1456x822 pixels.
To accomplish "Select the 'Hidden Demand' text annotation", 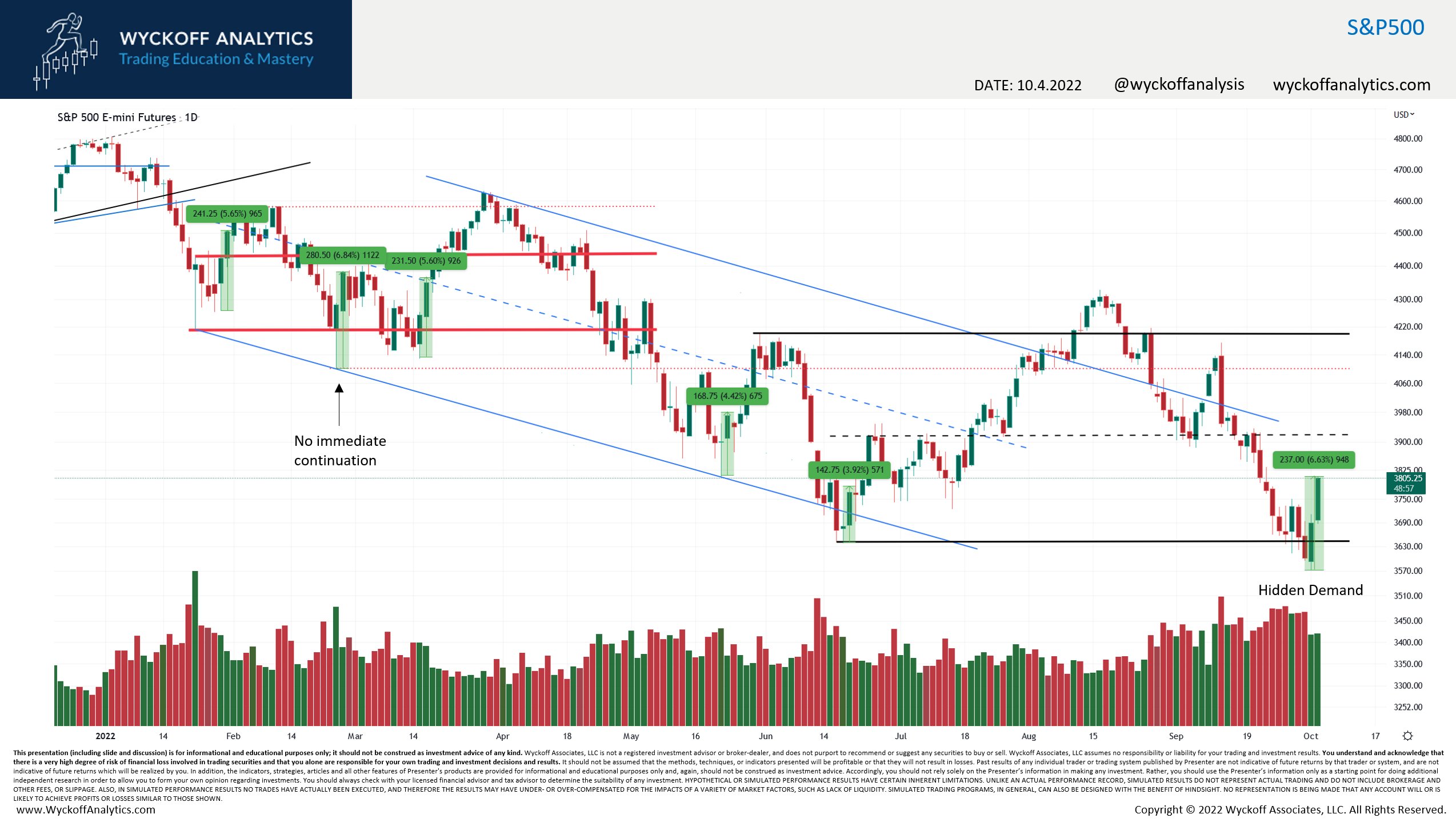I will pyautogui.click(x=1310, y=590).
